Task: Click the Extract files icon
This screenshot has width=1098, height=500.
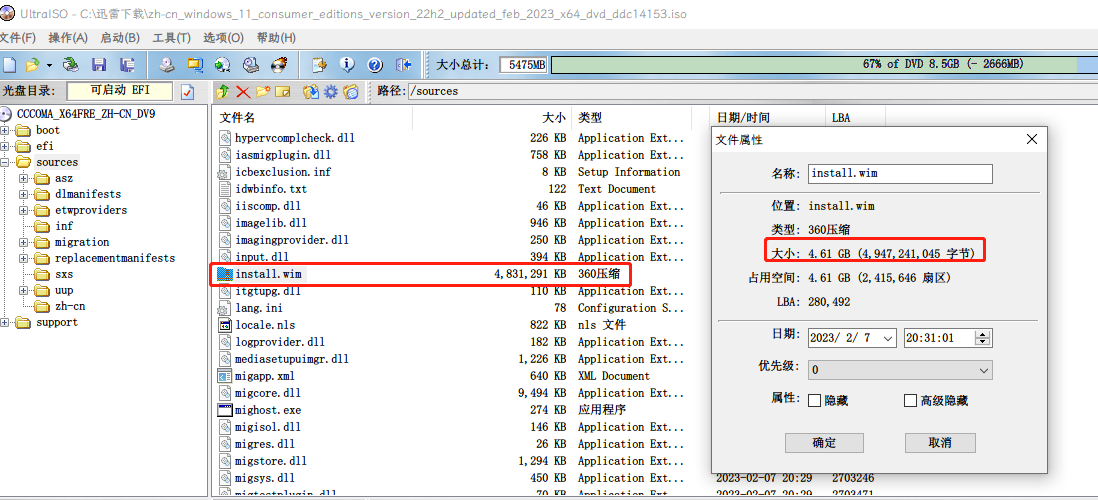Action: pos(311,92)
